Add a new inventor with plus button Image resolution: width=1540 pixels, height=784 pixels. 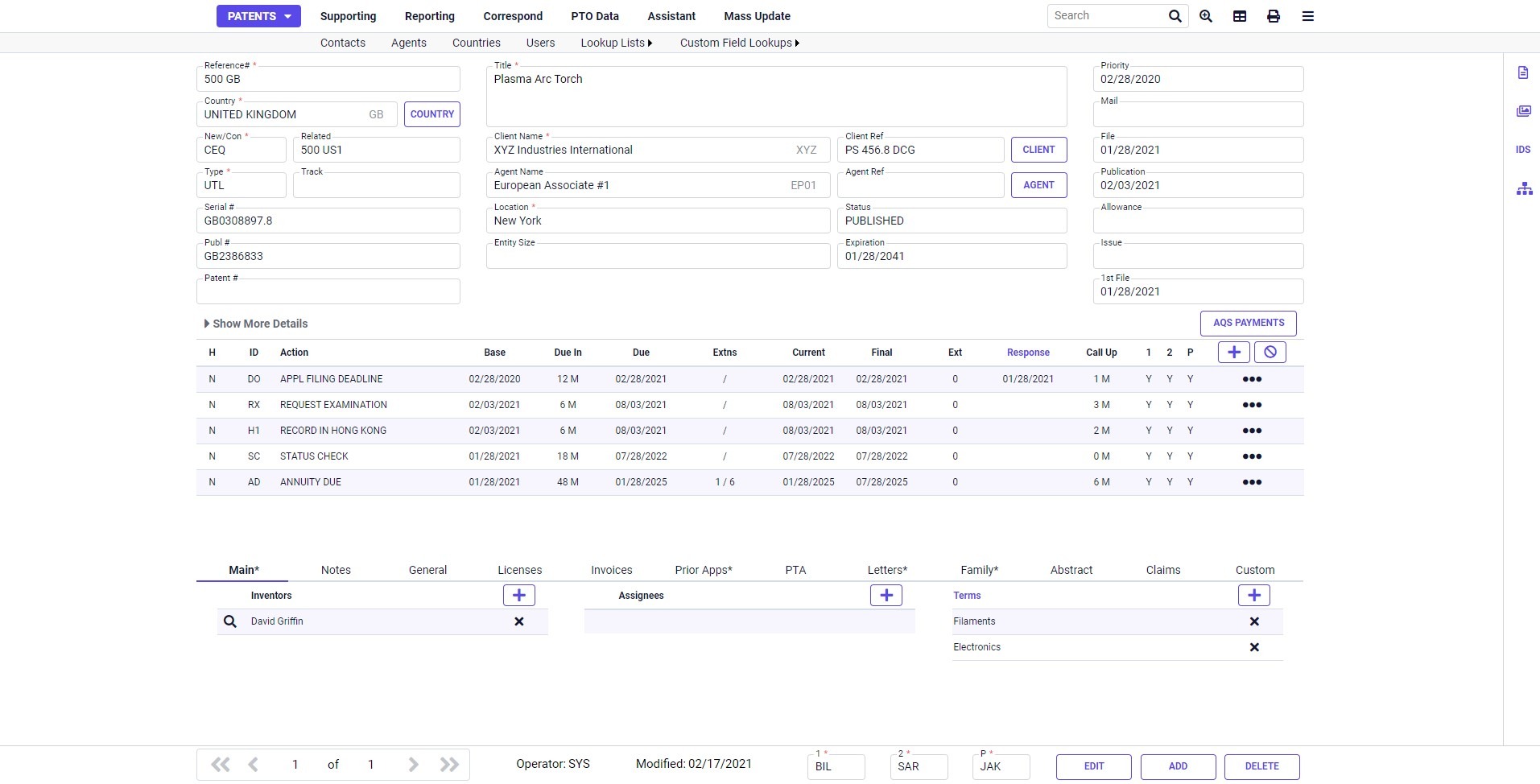pyautogui.click(x=519, y=595)
